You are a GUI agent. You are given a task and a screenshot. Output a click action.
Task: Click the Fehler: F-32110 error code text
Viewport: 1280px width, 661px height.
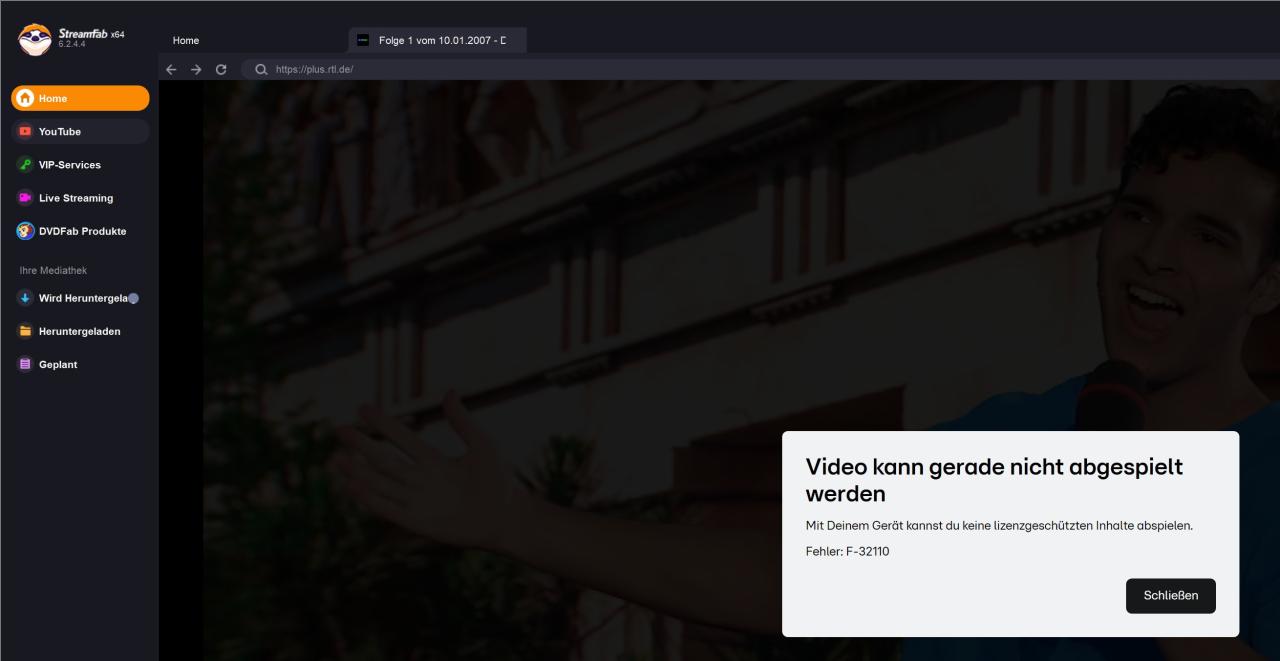[x=847, y=551]
